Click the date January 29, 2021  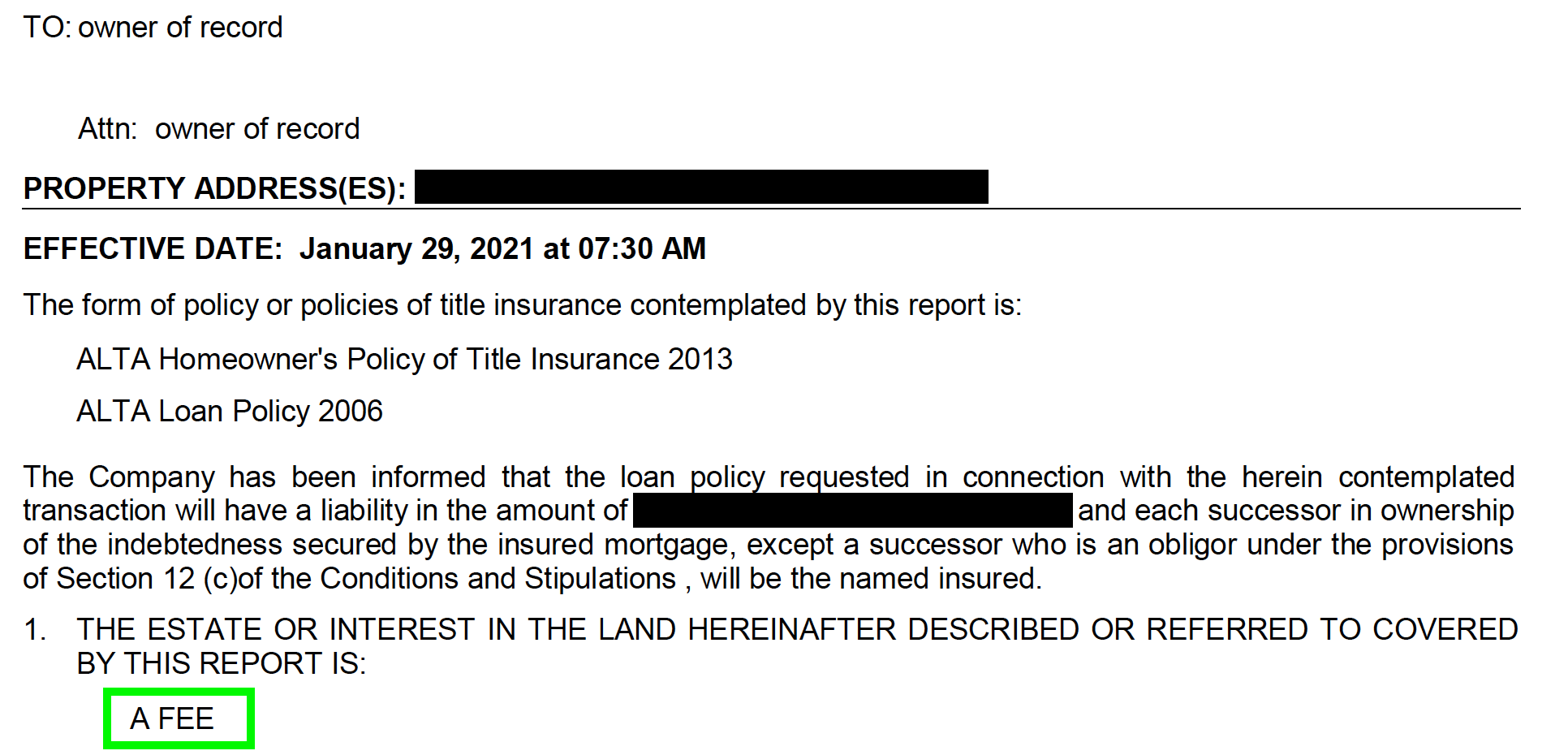click(x=417, y=248)
